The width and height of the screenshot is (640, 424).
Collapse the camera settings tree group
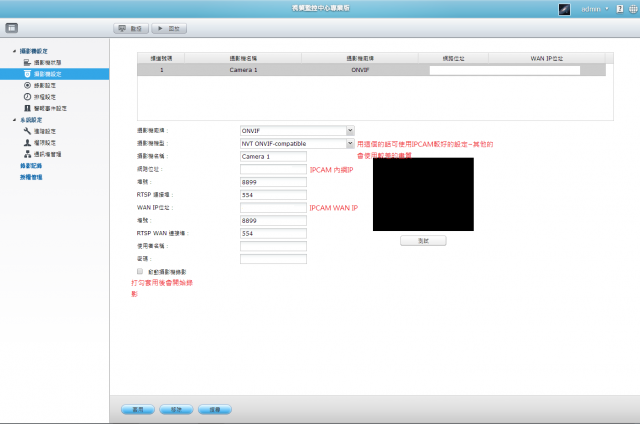click(x=14, y=51)
